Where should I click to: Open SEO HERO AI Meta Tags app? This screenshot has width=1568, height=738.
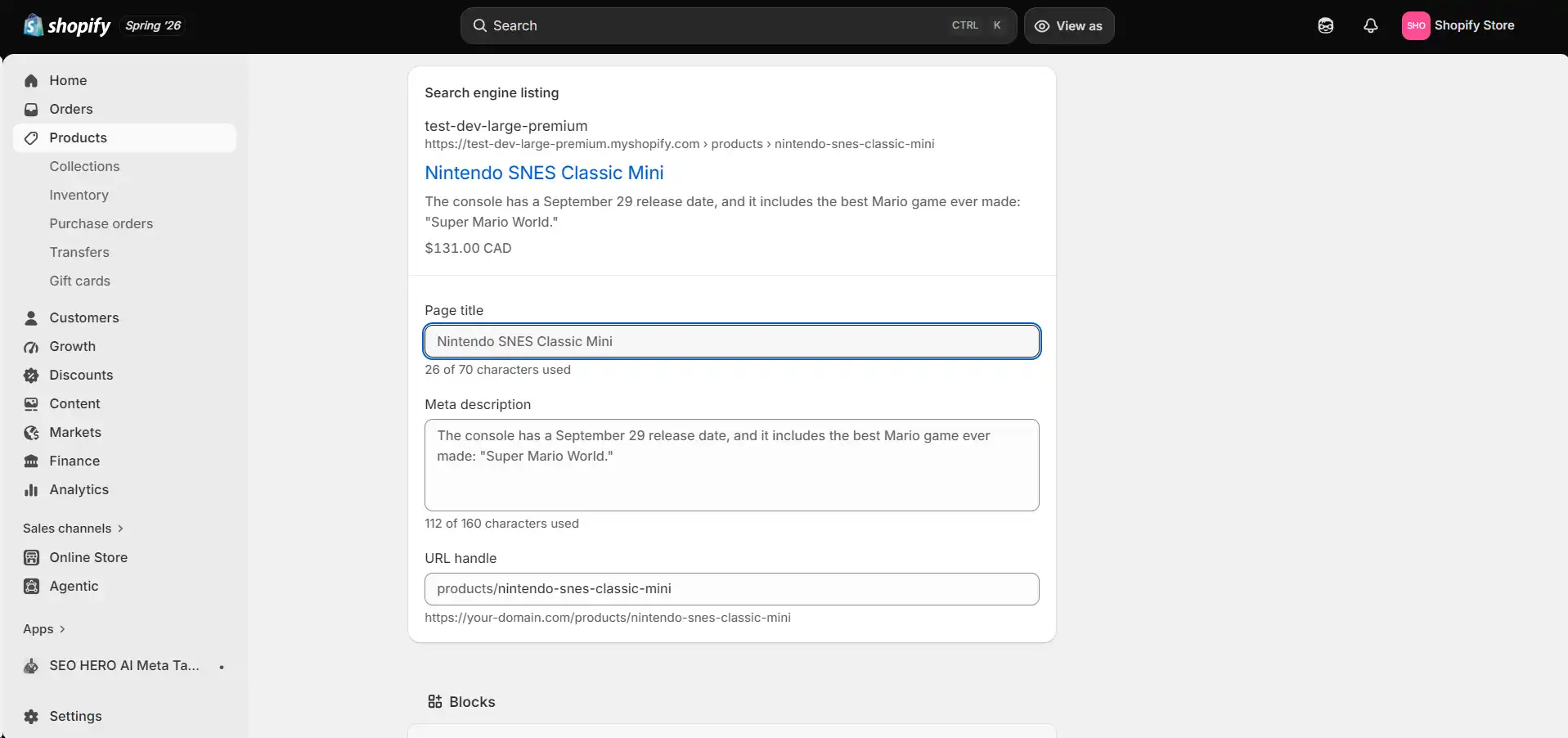click(124, 665)
